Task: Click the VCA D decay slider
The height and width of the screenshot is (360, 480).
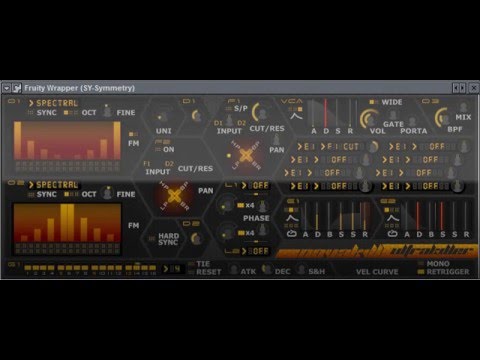Action: click(326, 113)
